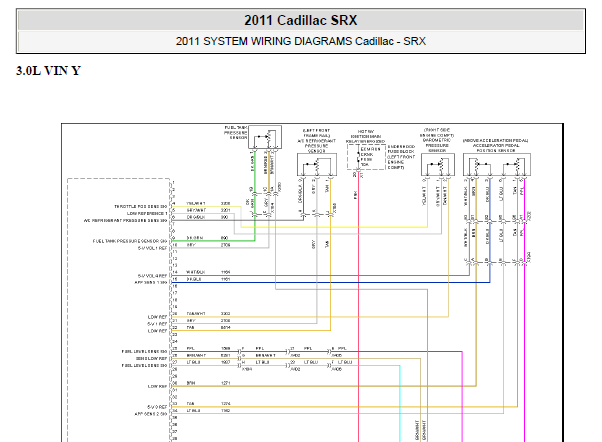This screenshot has width=602, height=442.
Task: Click the 'LOW REF' label at pin 30
Action: pyautogui.click(x=157, y=386)
